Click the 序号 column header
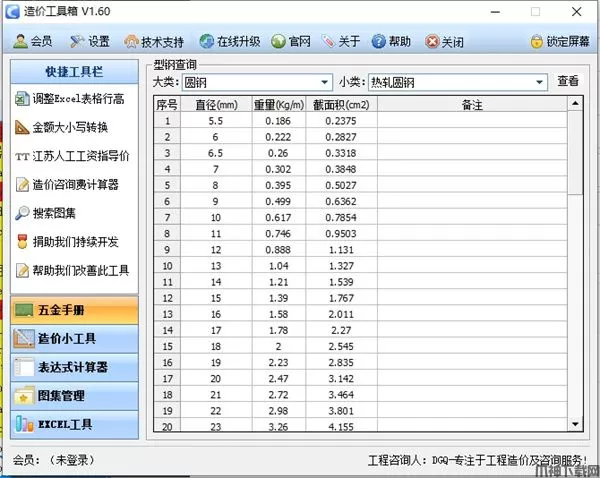Screen dimensions: 600x478 click(167, 104)
